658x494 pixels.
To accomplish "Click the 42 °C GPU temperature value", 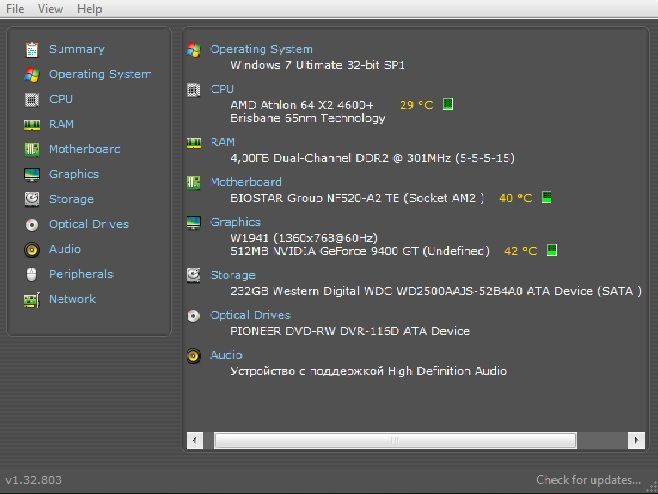I will pyautogui.click(x=521, y=251).
